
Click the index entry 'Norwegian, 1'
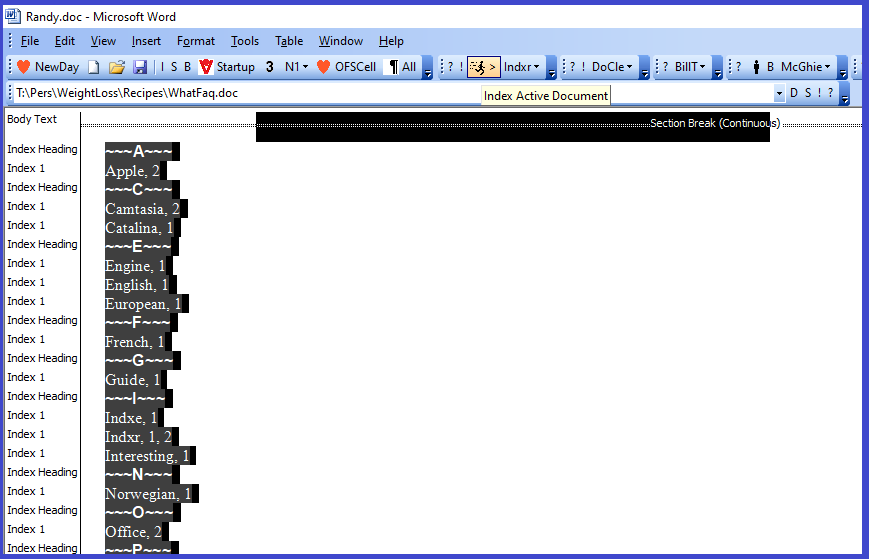click(x=148, y=494)
